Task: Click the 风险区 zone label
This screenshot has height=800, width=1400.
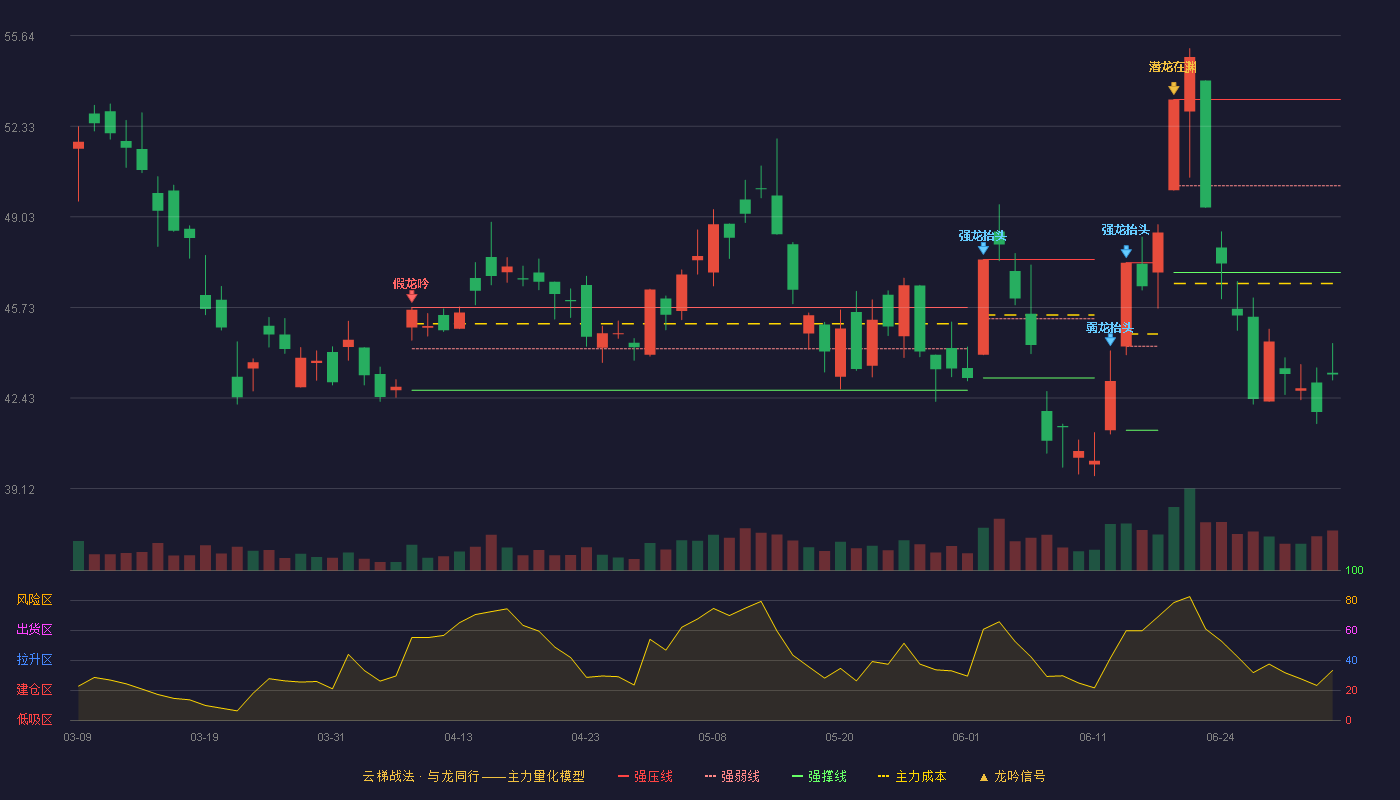Action: [34, 600]
